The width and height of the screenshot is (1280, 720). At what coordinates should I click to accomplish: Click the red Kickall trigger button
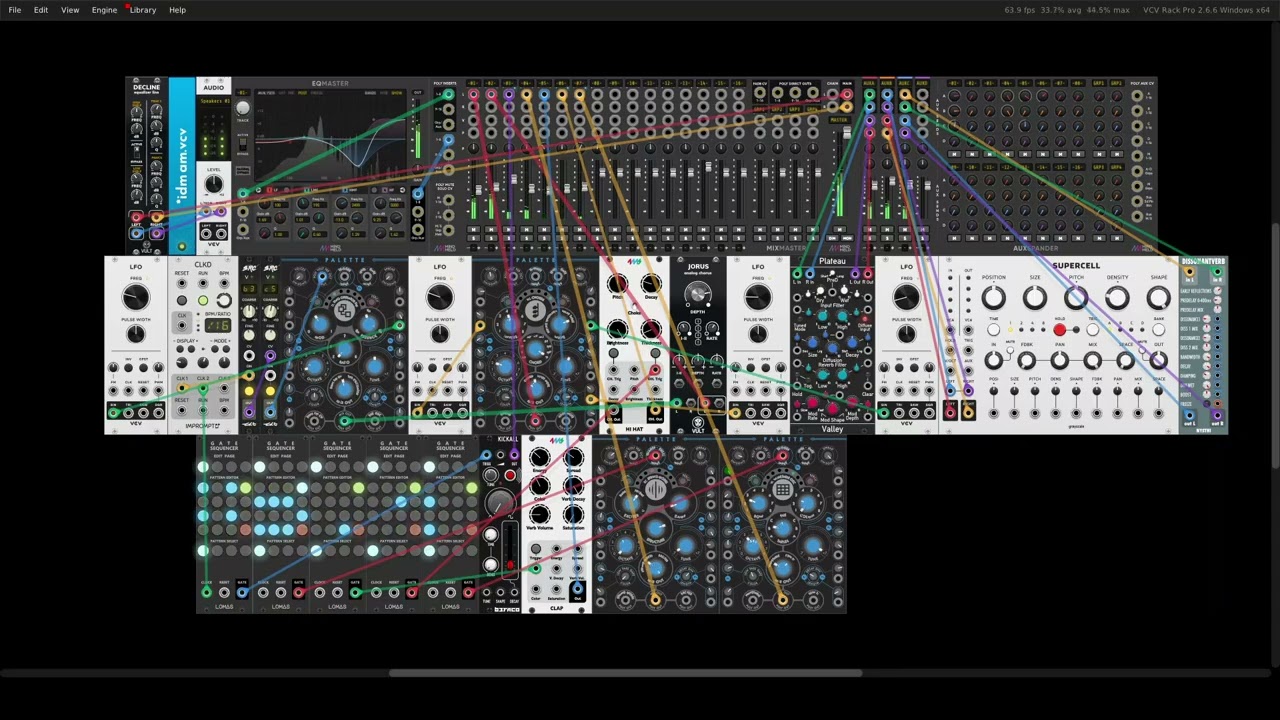point(510,475)
